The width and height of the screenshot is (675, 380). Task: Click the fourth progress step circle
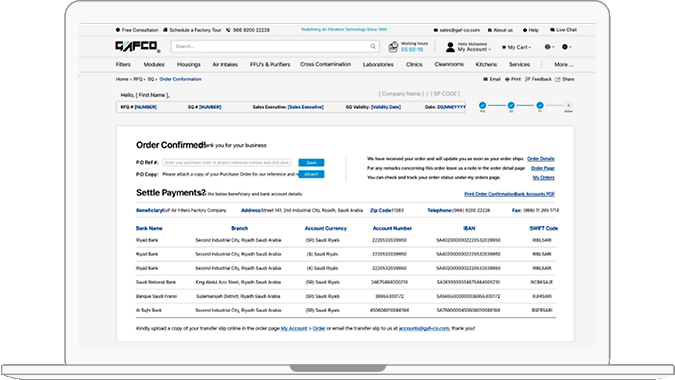pyautogui.click(x=568, y=105)
